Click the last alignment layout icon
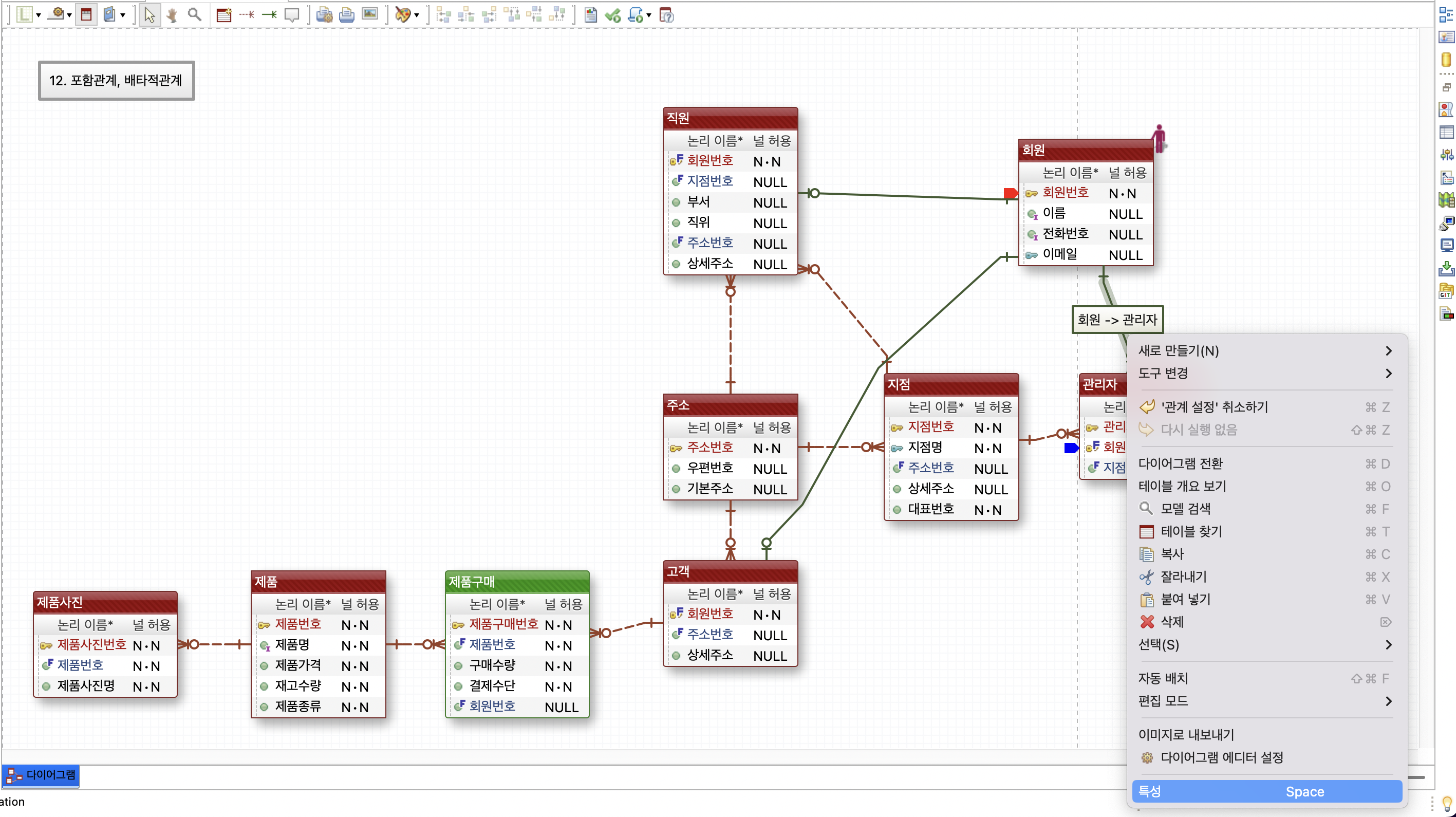The height and width of the screenshot is (817, 1456). [x=557, y=15]
